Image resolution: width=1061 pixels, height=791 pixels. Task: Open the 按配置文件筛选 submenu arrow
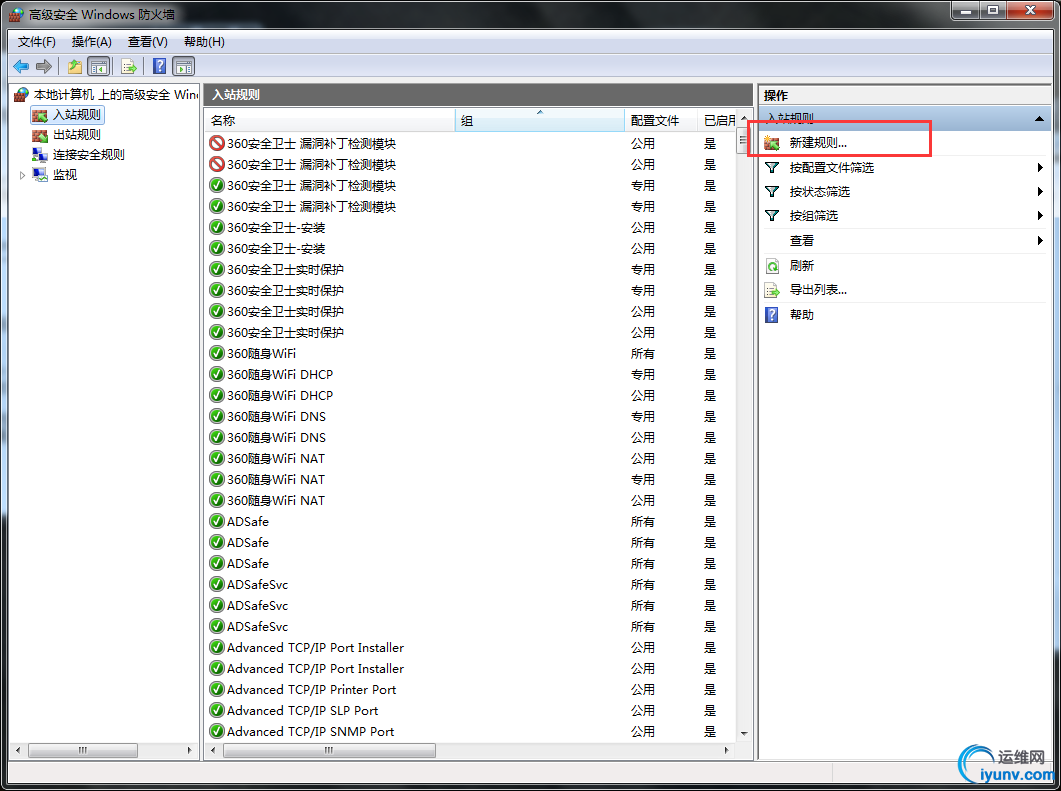tap(1040, 167)
